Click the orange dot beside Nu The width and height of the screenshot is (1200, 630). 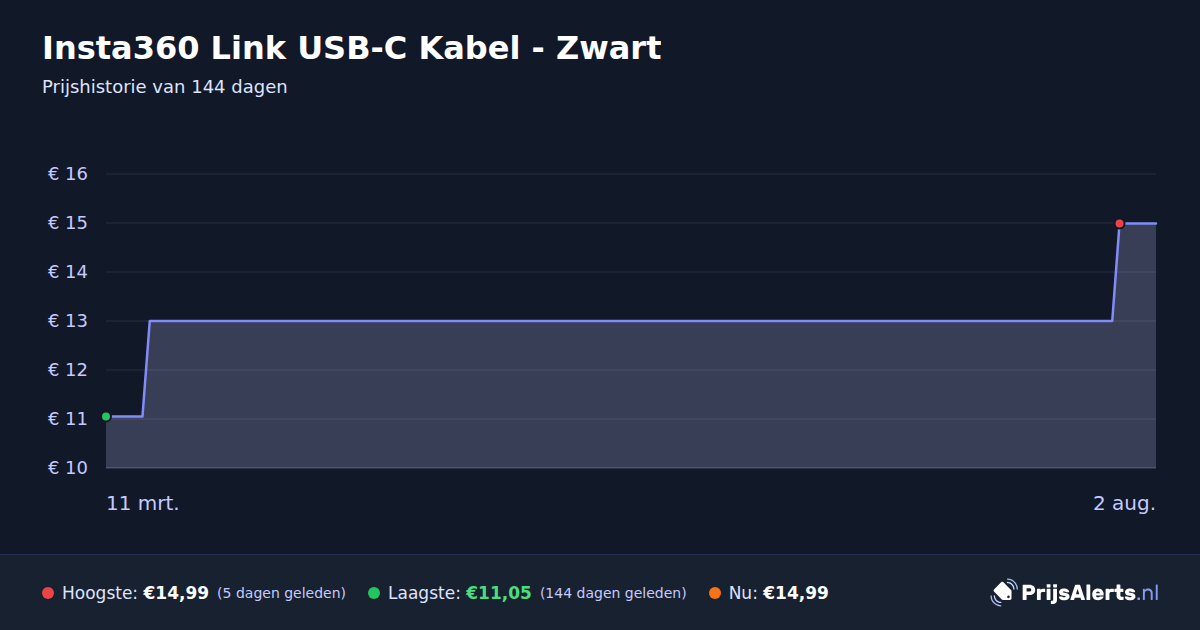715,593
